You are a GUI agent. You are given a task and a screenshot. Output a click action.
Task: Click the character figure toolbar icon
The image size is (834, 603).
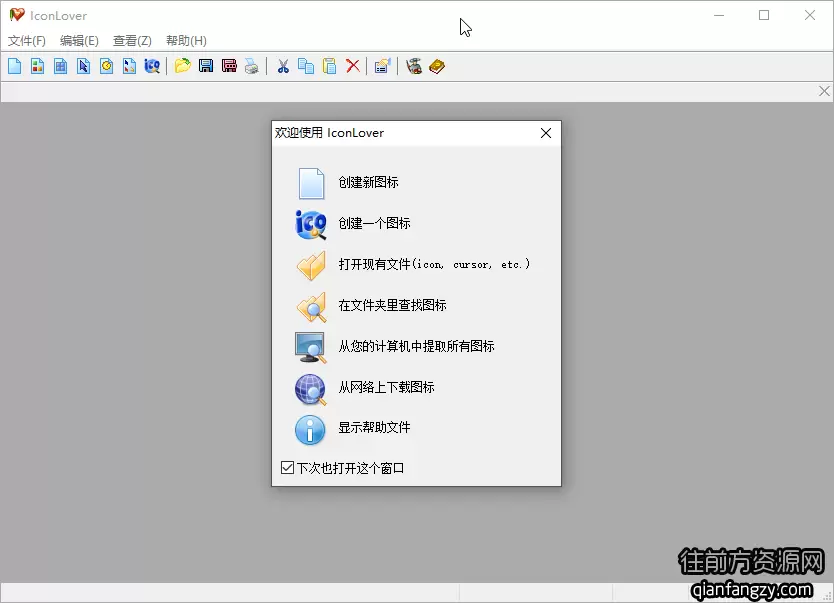(414, 66)
